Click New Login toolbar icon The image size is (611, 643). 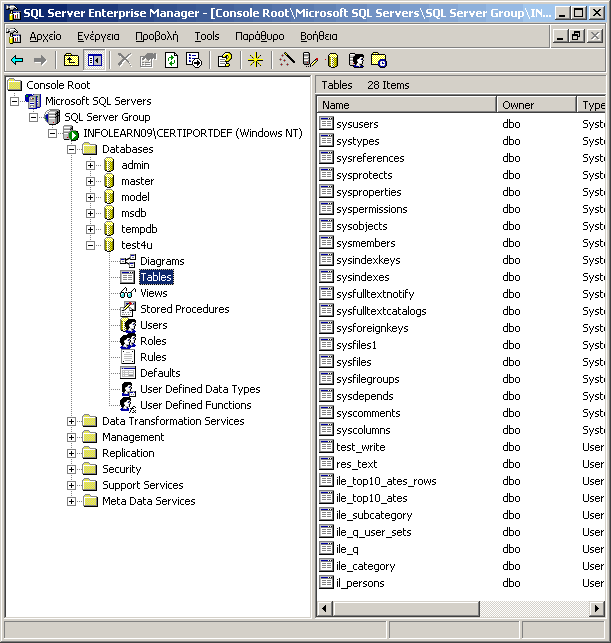point(356,61)
